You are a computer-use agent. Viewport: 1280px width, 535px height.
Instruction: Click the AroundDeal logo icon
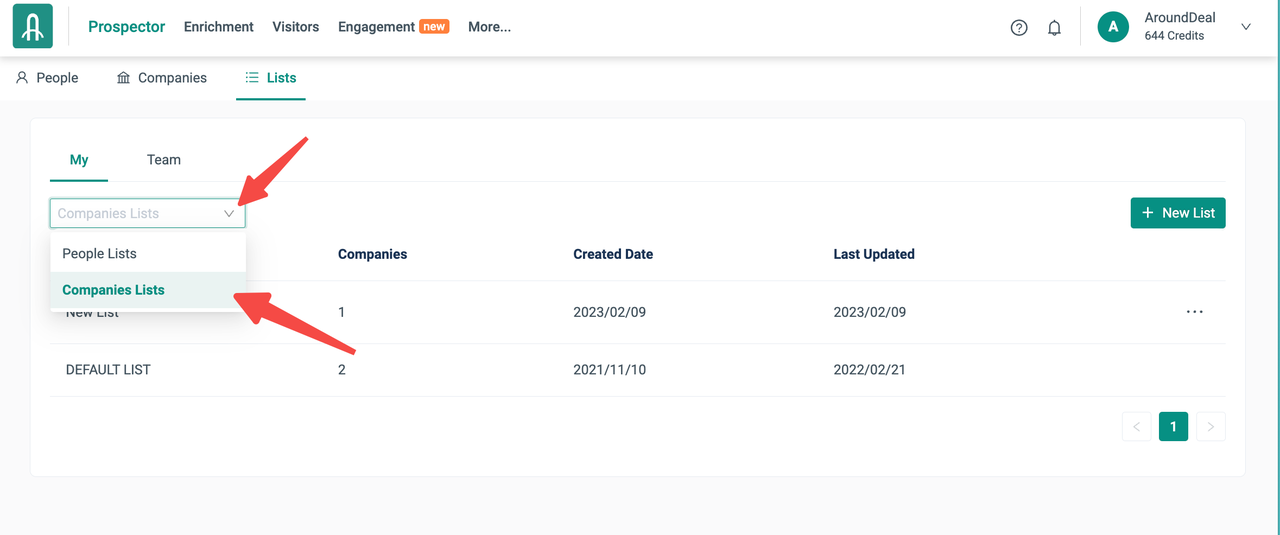coord(33,27)
